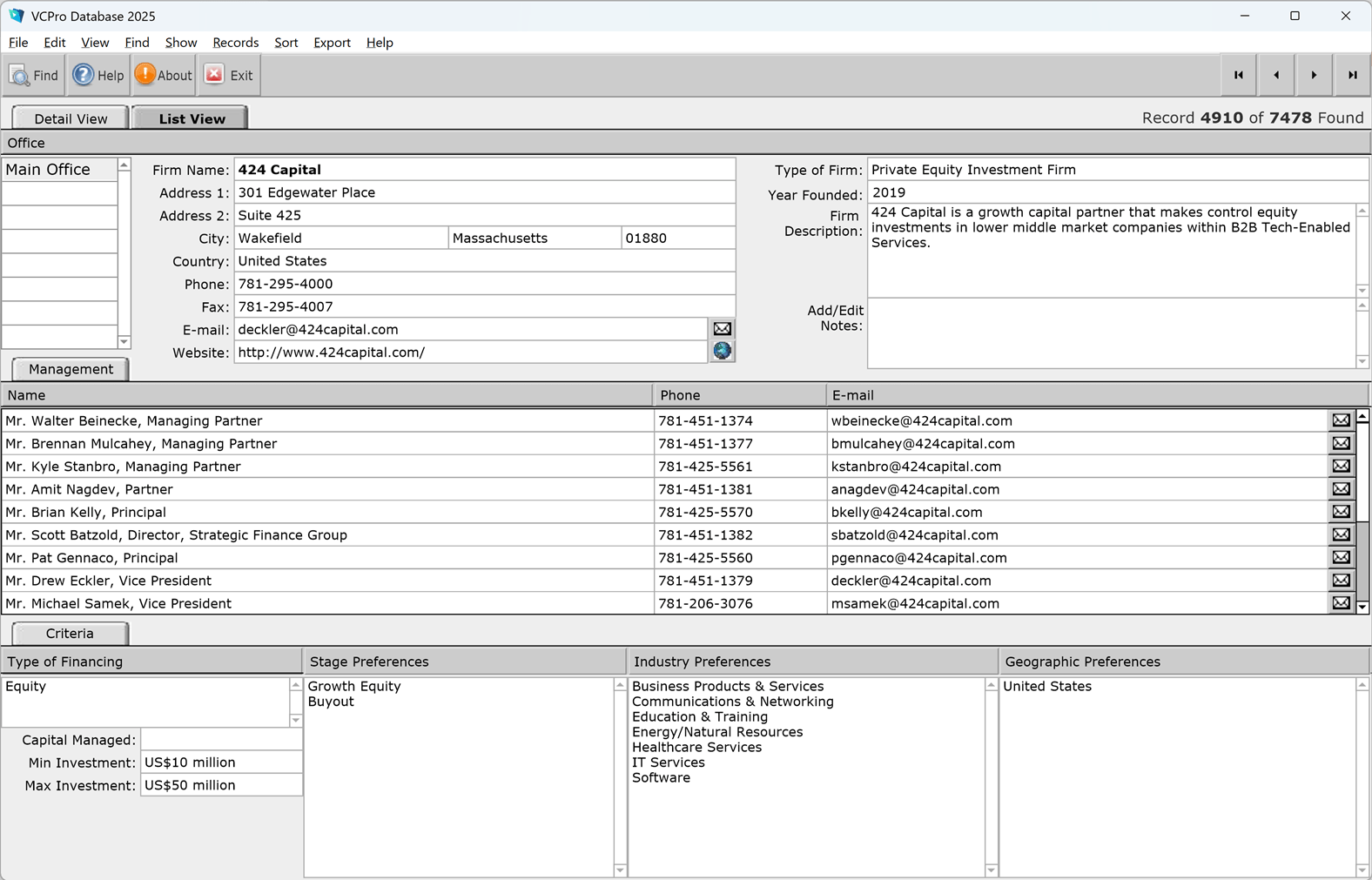Go to the next record
The image size is (1372, 880).
pyautogui.click(x=1315, y=75)
